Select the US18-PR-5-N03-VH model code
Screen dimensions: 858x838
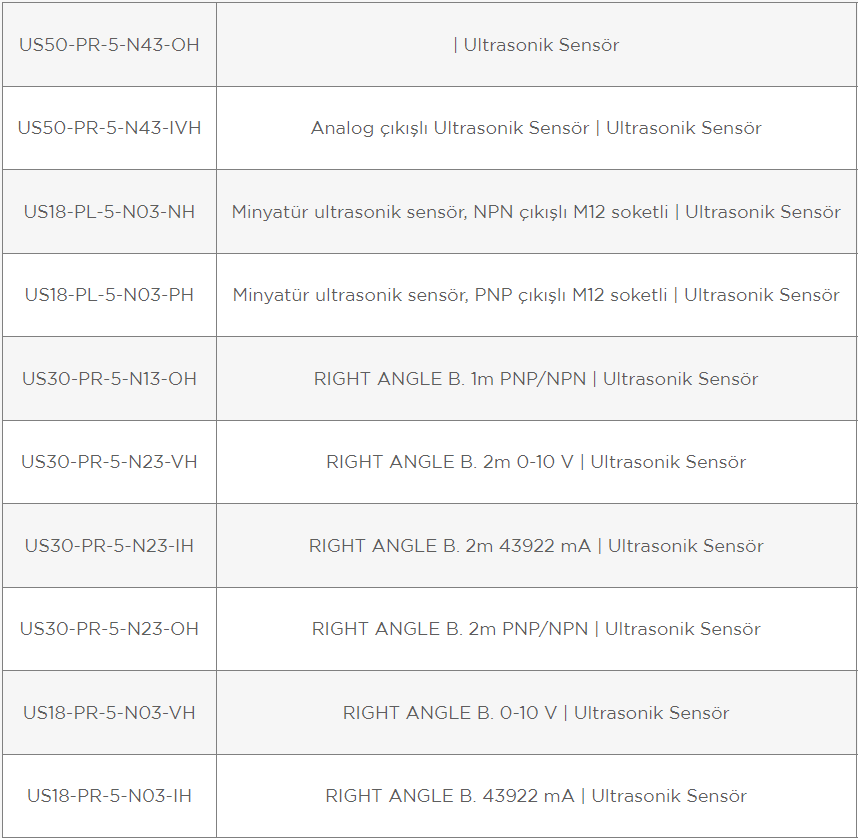coord(109,713)
